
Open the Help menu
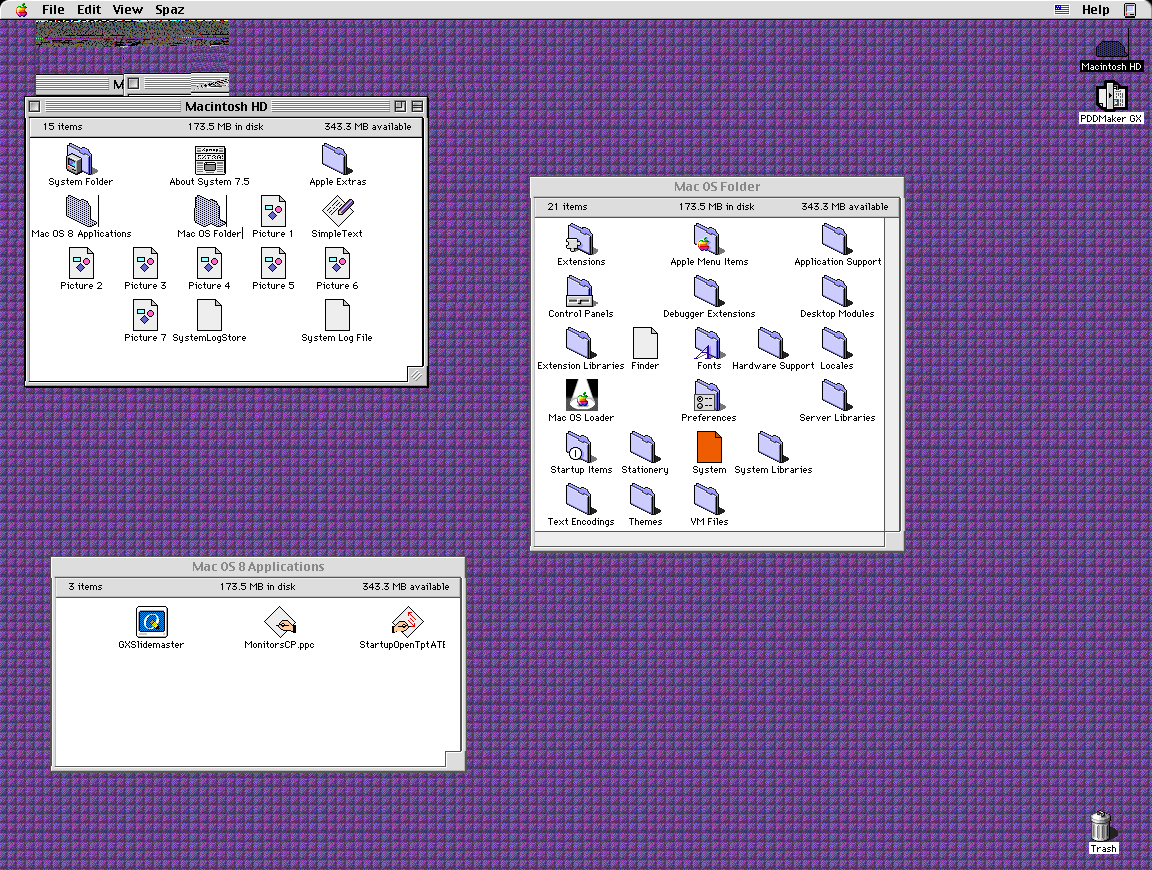[x=1095, y=10]
